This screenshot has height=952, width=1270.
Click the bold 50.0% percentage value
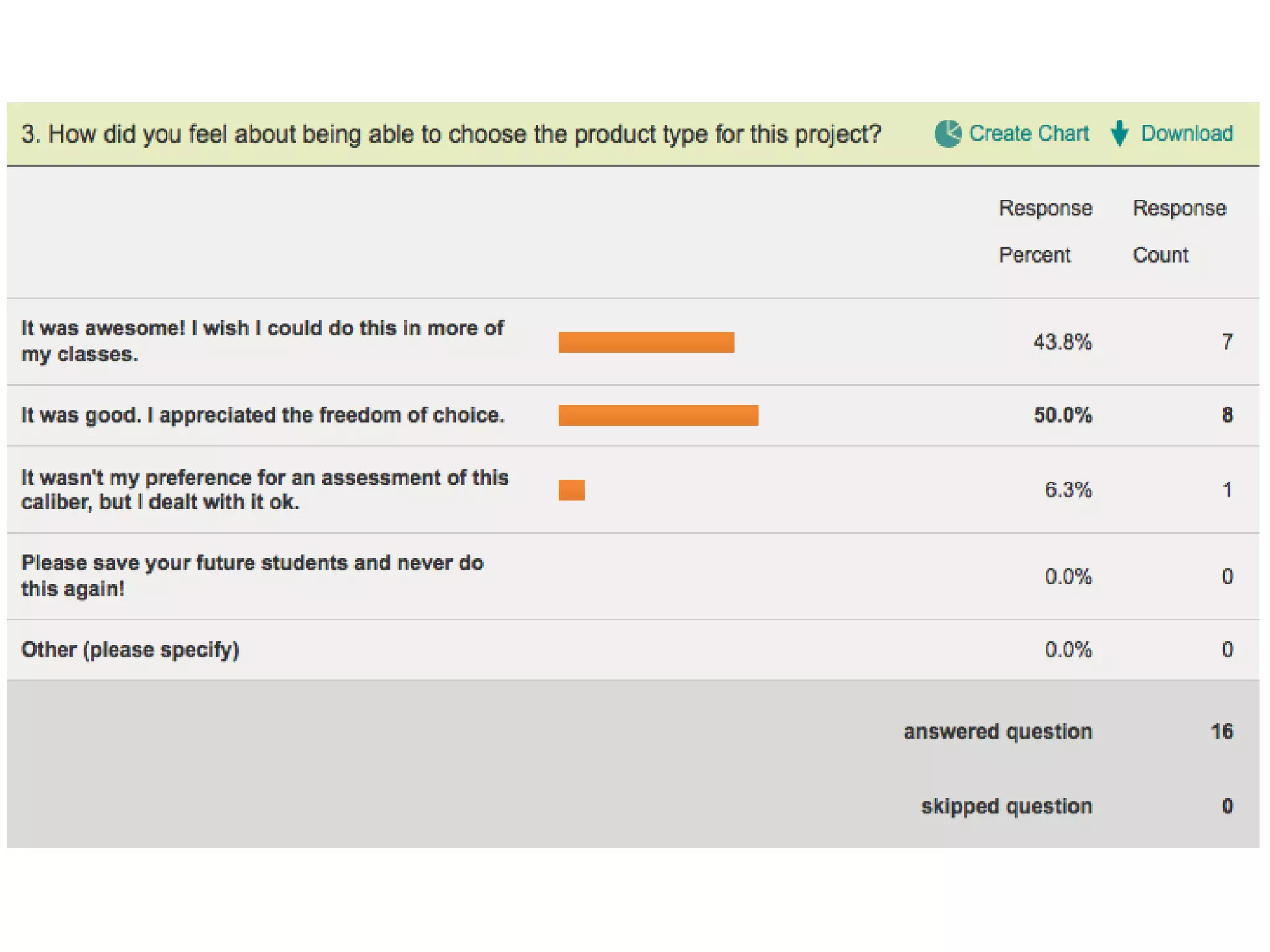pyautogui.click(x=1062, y=415)
